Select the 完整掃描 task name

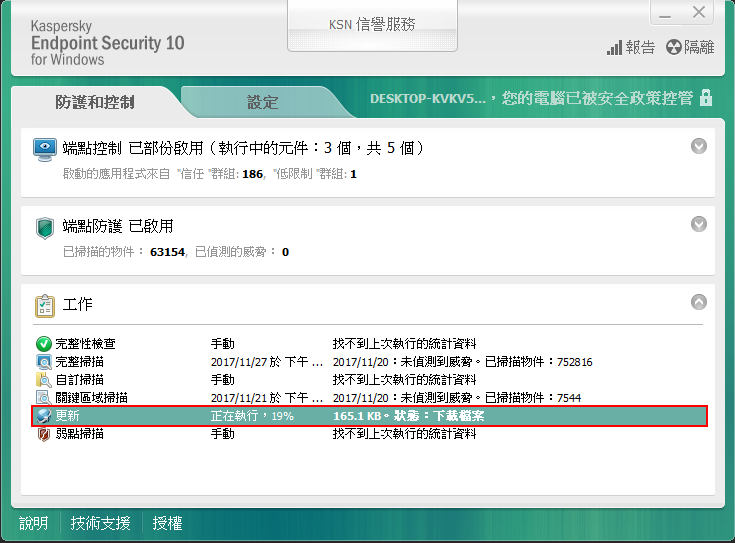pos(80,362)
